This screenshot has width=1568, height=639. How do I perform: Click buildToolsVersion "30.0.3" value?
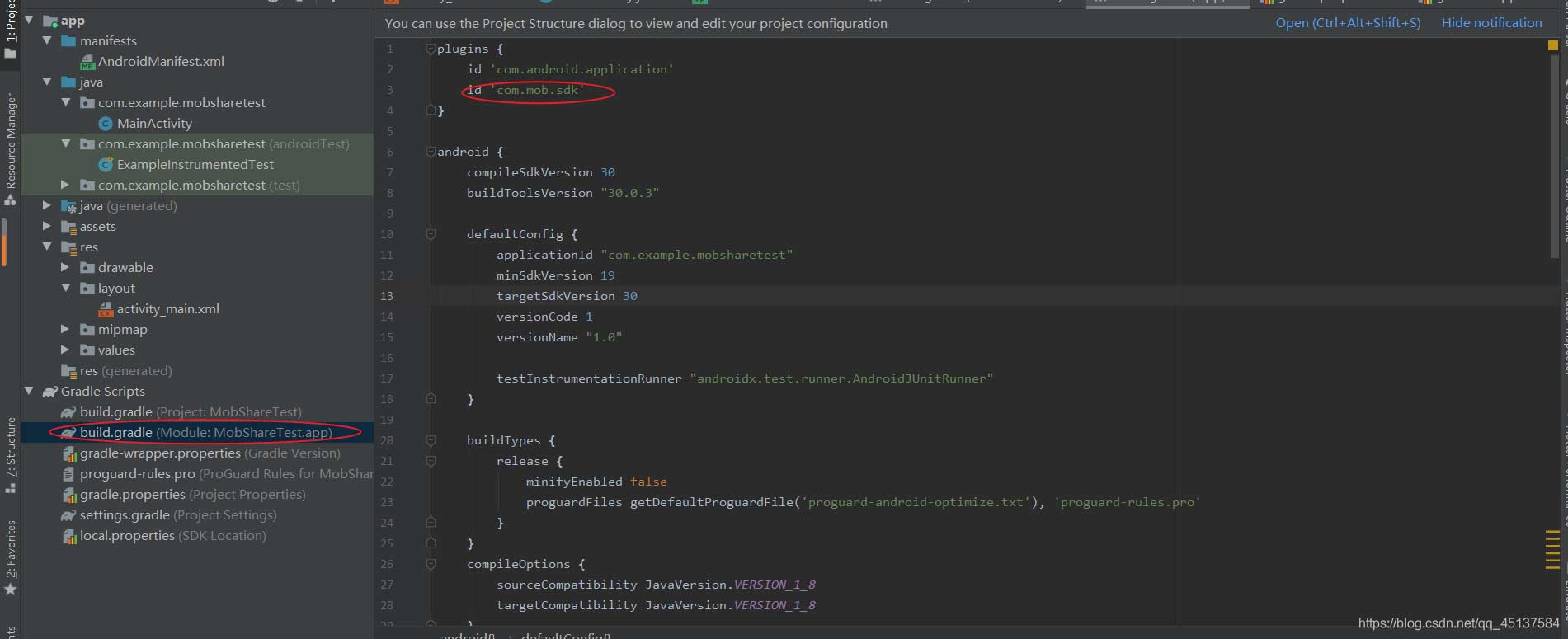click(630, 193)
